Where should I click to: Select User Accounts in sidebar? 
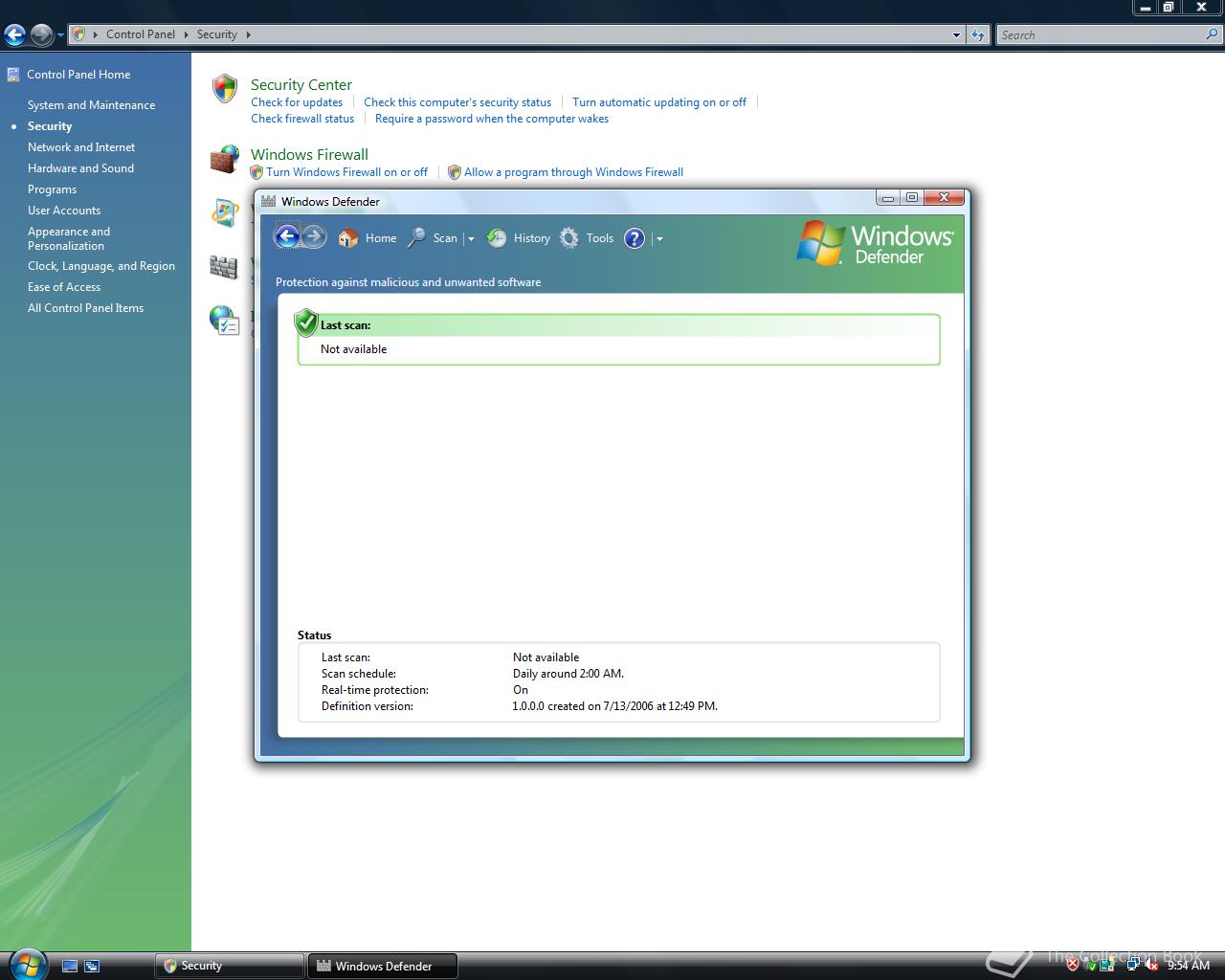click(x=64, y=211)
